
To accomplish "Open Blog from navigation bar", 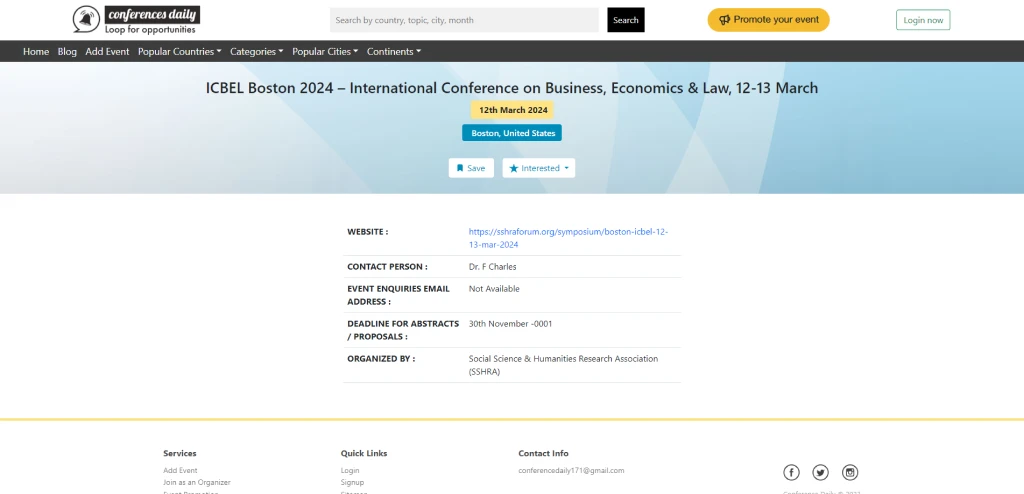I will [67, 52].
